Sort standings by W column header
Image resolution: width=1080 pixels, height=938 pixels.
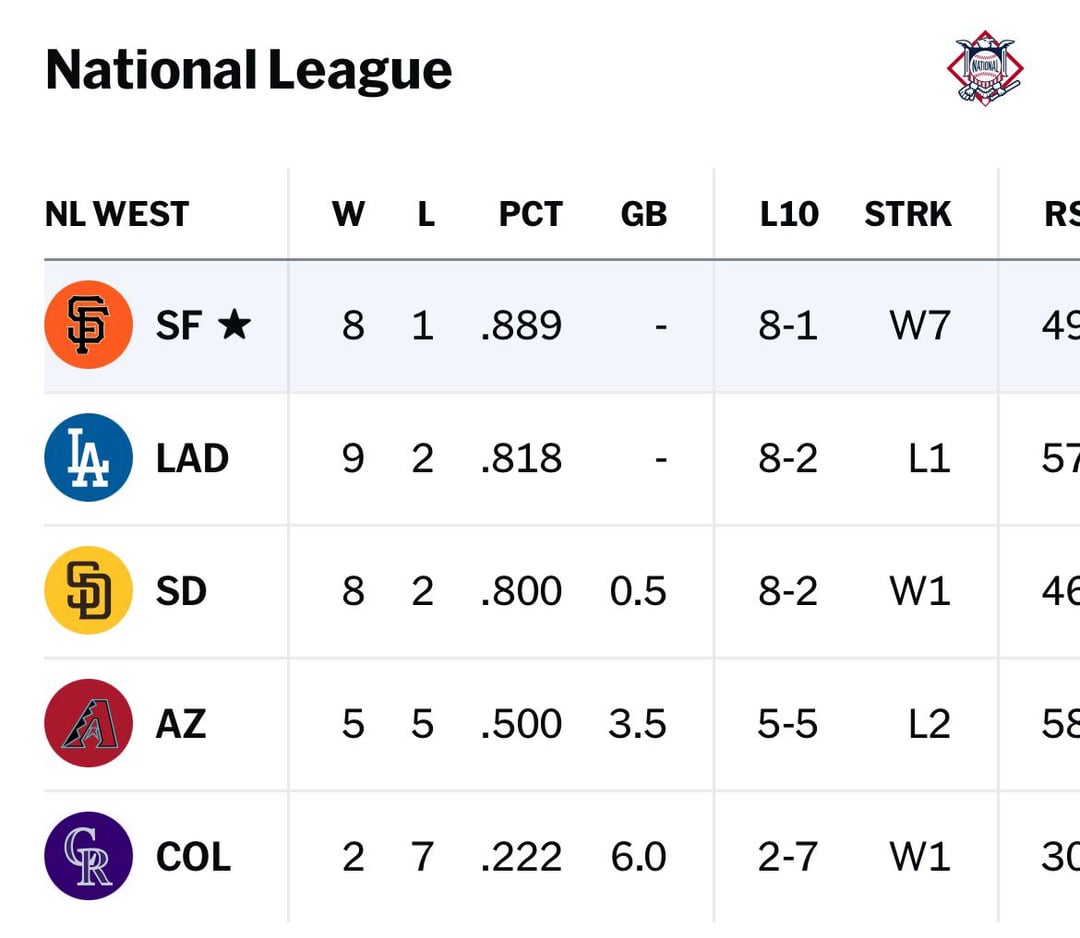[348, 214]
